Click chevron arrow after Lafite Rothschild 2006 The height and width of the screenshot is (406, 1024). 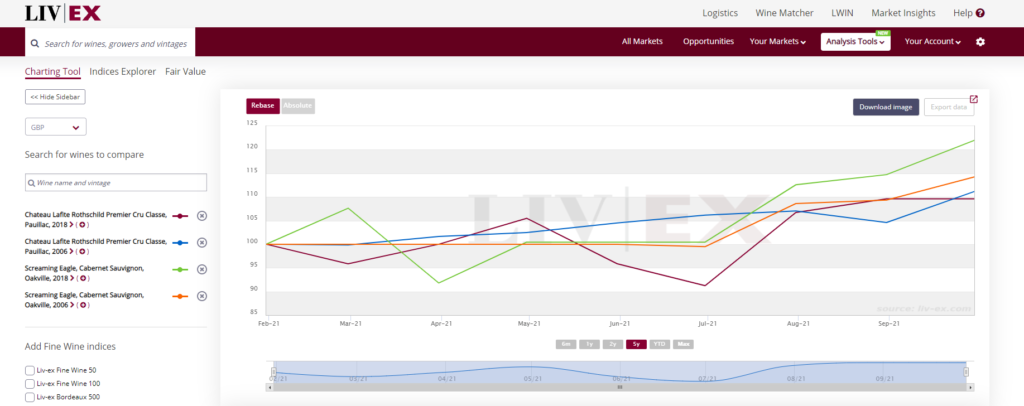click(x=72, y=252)
